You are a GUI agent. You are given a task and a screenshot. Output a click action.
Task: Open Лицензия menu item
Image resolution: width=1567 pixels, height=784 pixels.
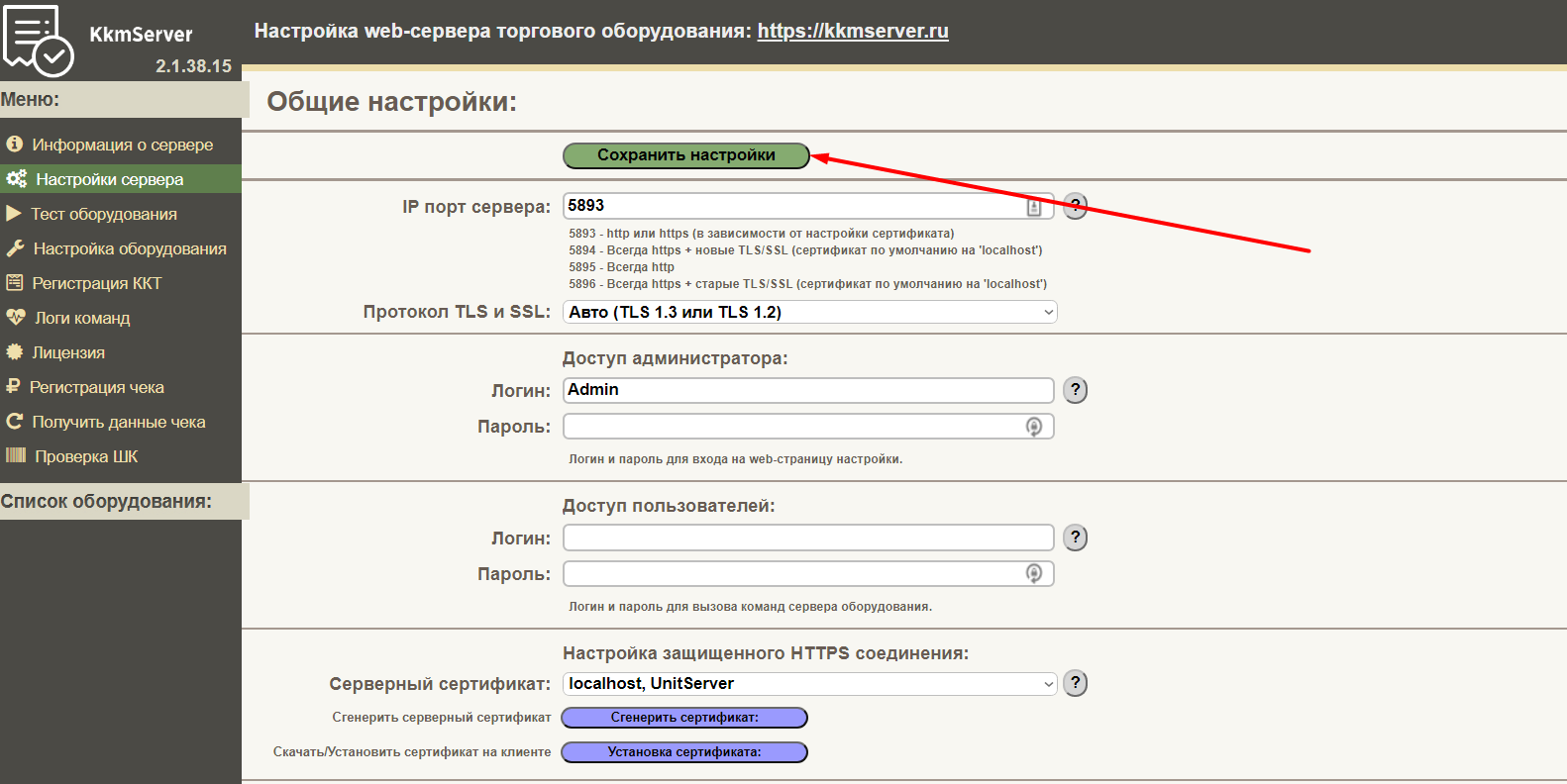click(121, 352)
